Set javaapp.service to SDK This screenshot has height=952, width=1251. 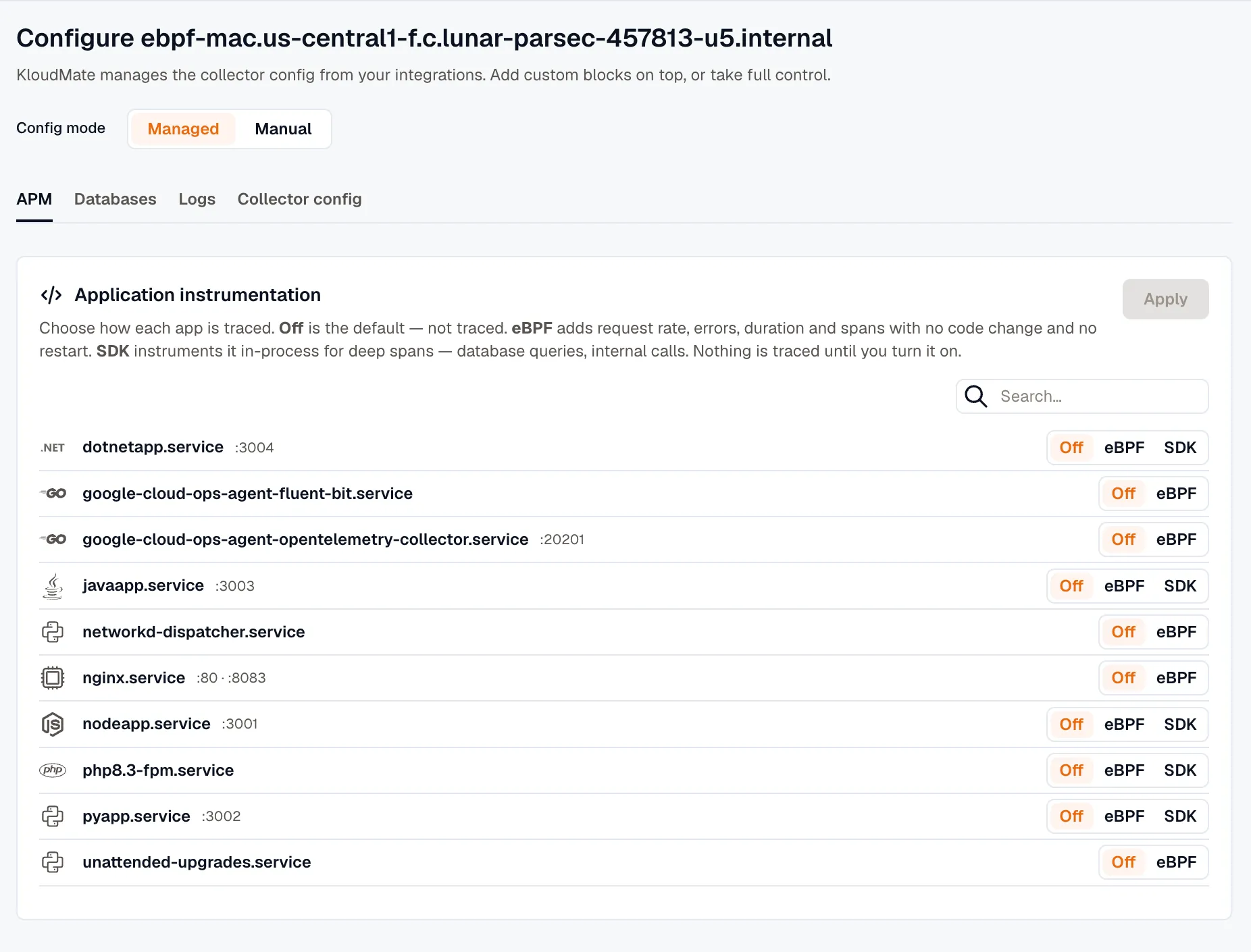1180,586
